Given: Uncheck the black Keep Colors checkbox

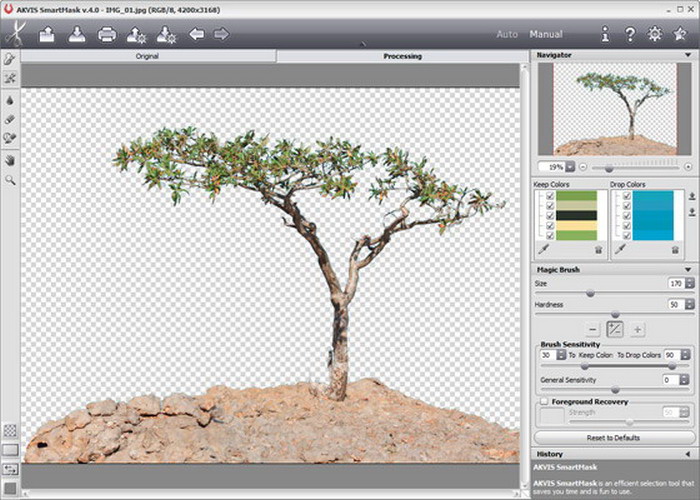Looking at the screenshot, I should tap(550, 216).
